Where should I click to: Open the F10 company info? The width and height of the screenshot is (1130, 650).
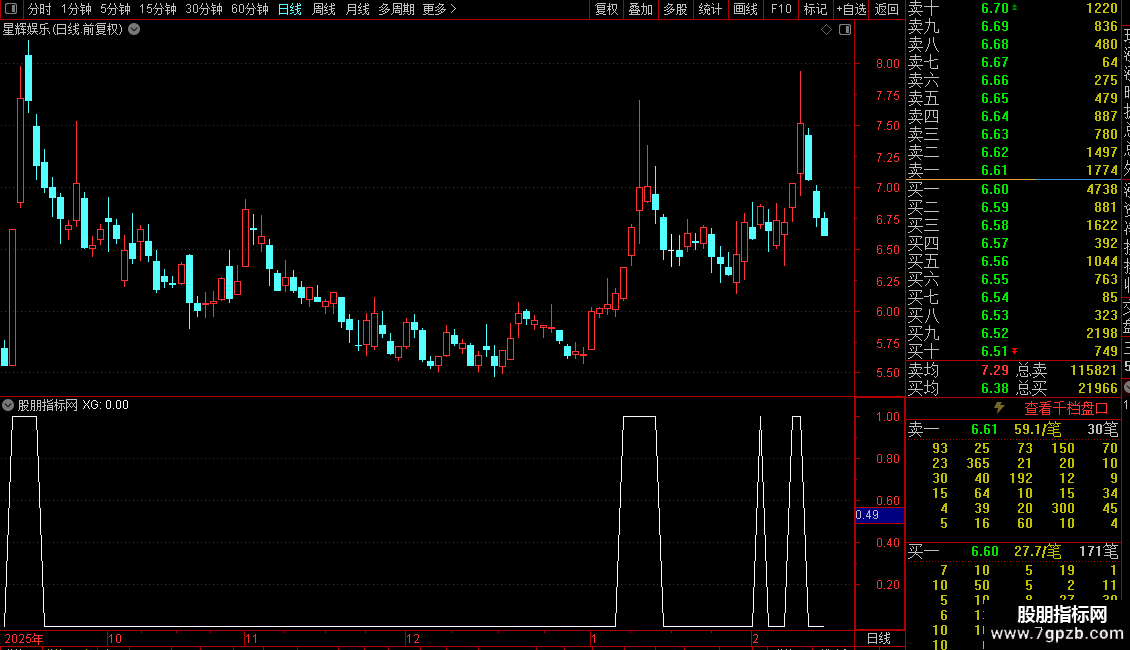(780, 9)
